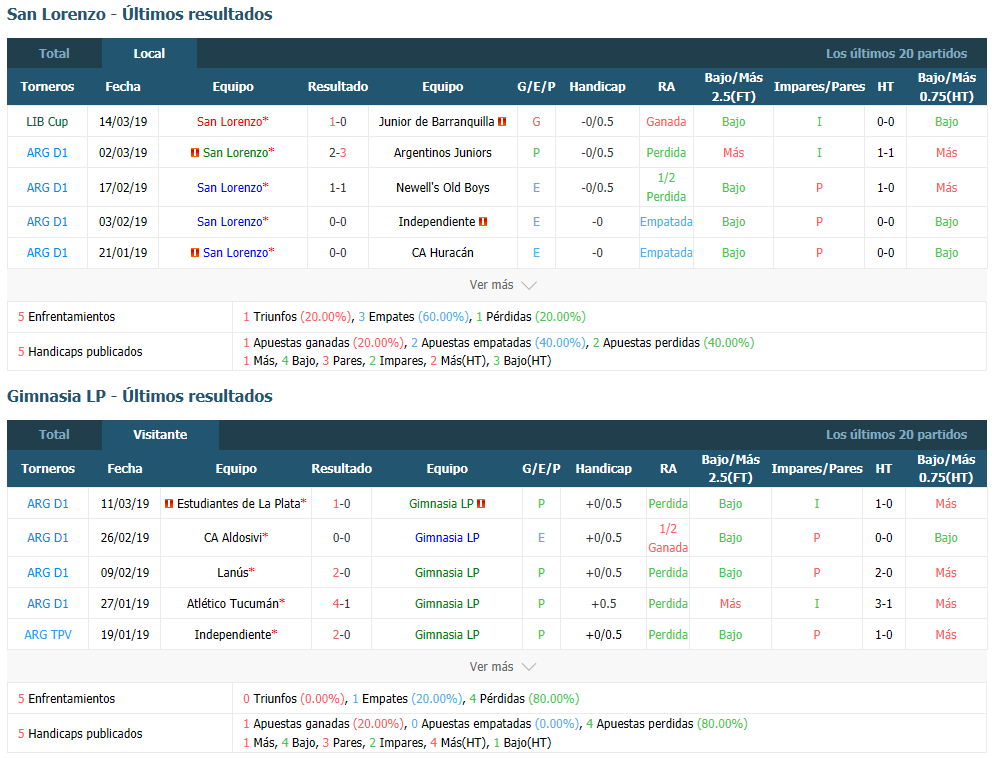The image size is (994, 758).
Task: Click Atlético Tucumán team name
Action: (233, 603)
